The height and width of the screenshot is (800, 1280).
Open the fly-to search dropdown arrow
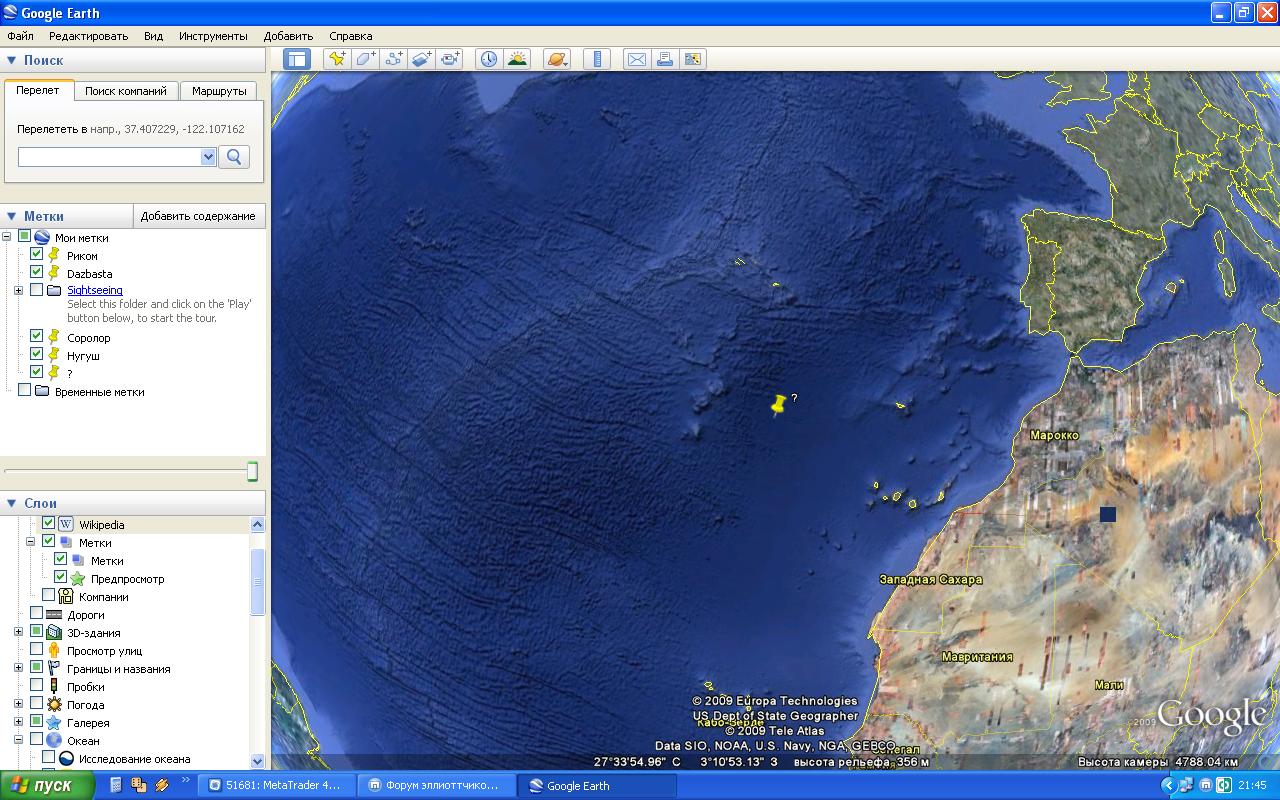pyautogui.click(x=208, y=157)
